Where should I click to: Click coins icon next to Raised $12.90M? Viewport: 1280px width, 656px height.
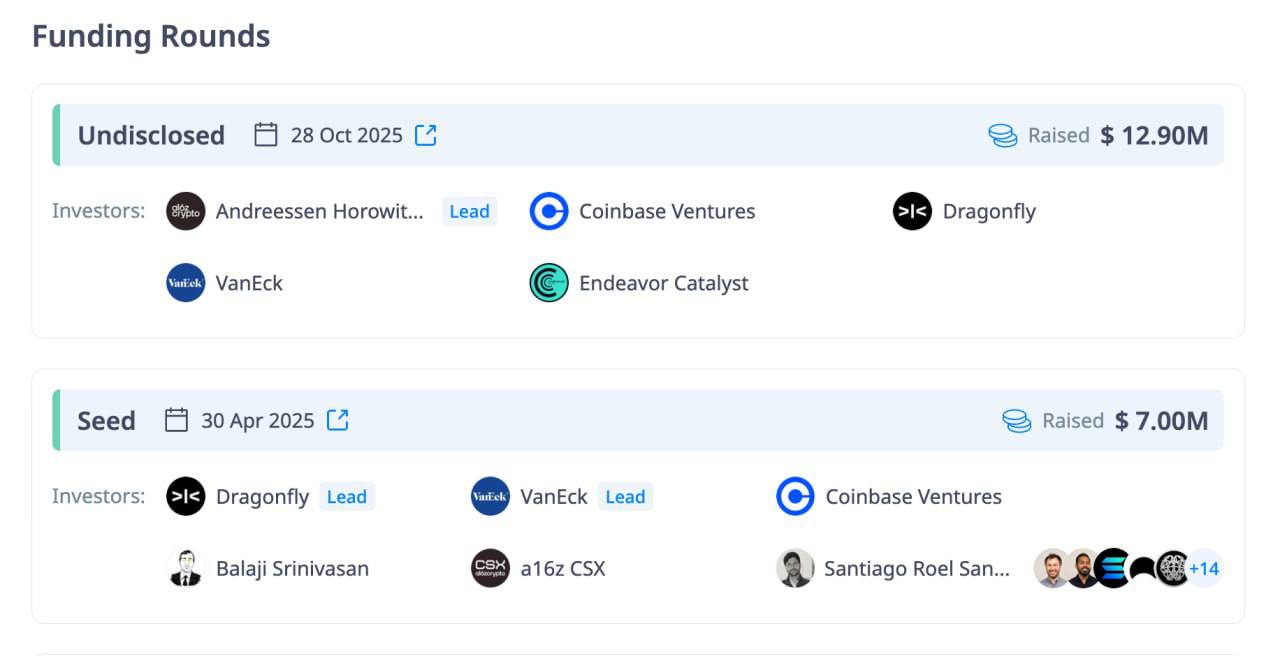click(x=1003, y=136)
